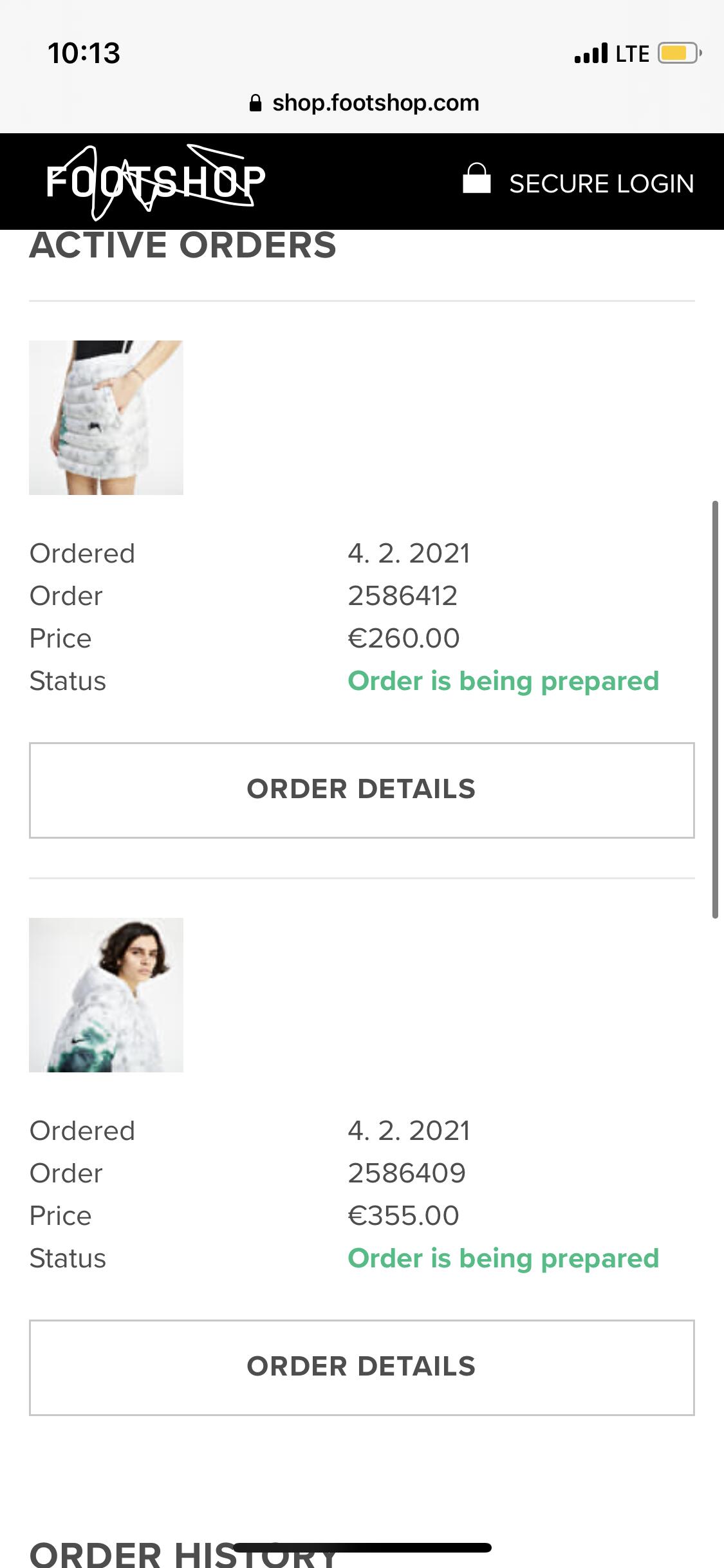This screenshot has width=724, height=1568.
Task: Tap the cellular signal bars icon
Action: [591, 53]
